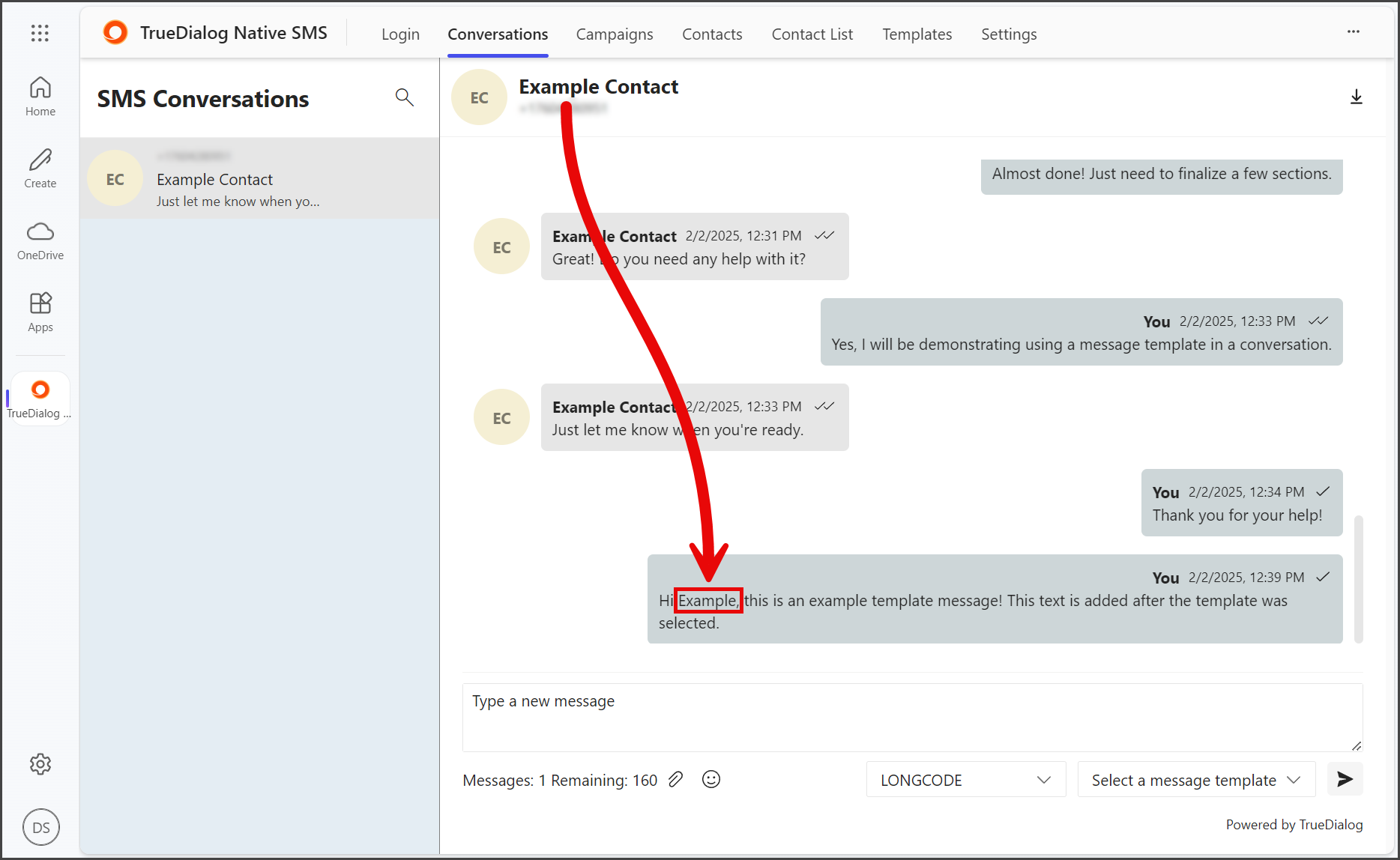
Task: Expand the Select a message template dropdown
Action: (x=1196, y=780)
